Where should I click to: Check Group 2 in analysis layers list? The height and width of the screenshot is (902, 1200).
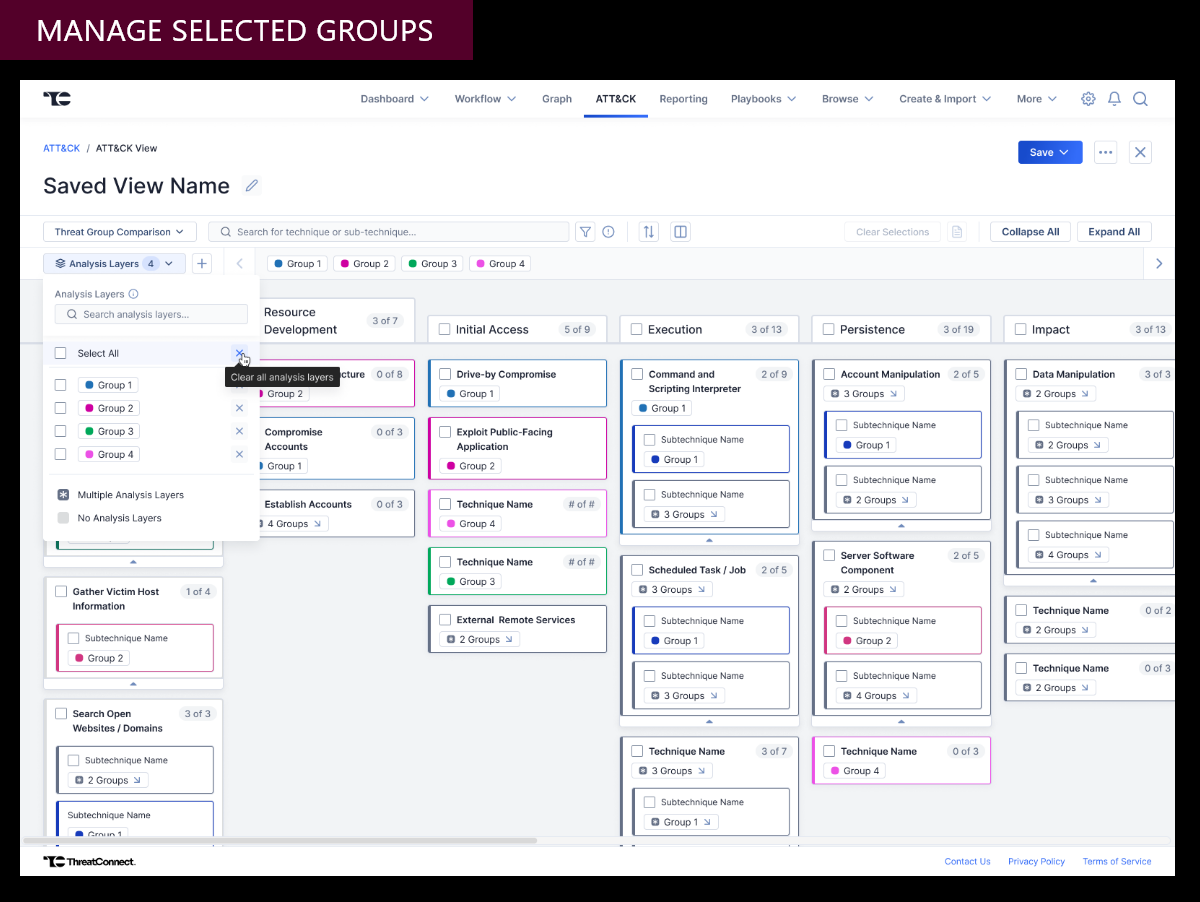point(61,408)
